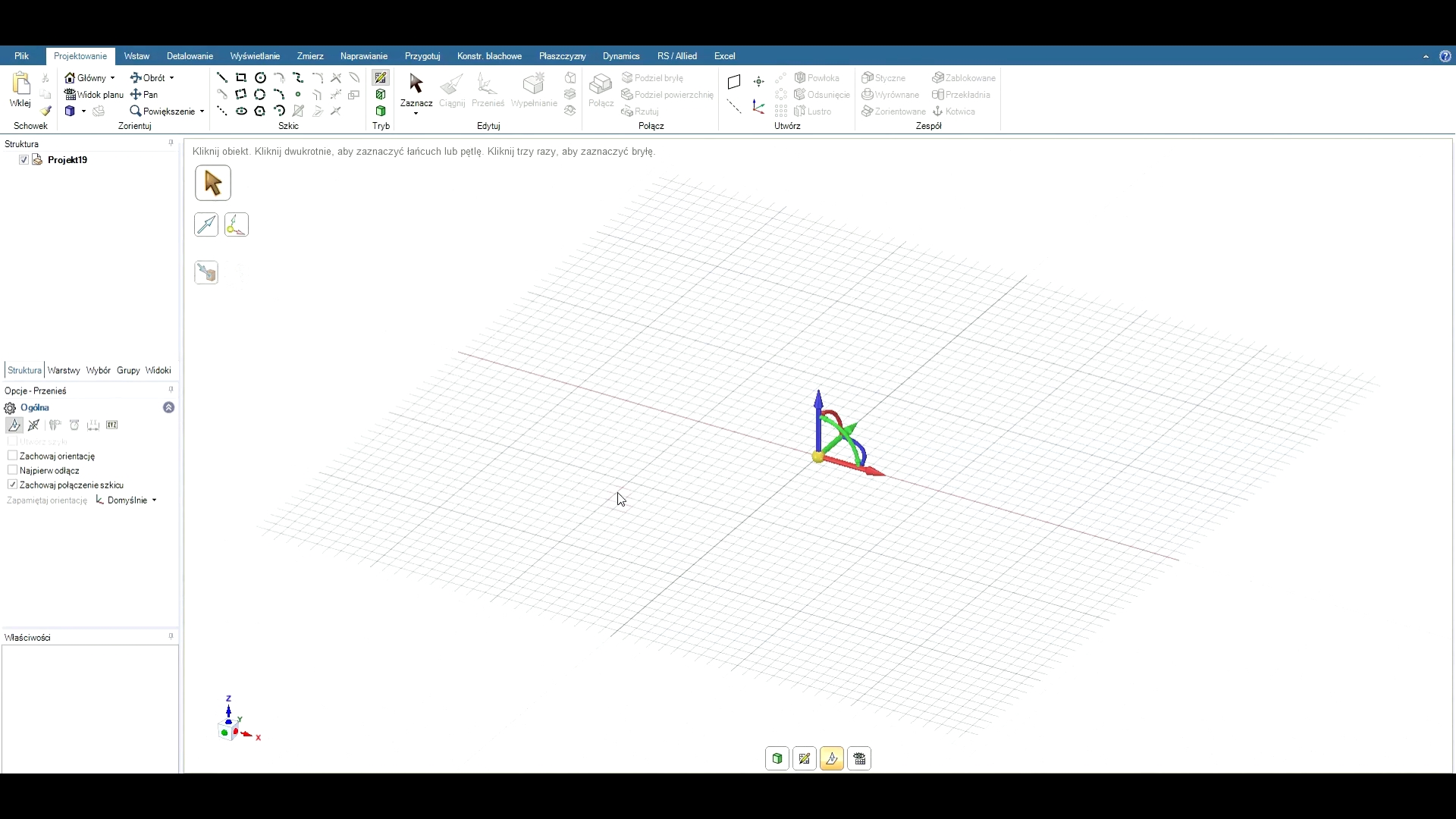This screenshot has width=1456, height=819.
Task: Click the sketch plane icon in Utwórz
Action: (733, 82)
